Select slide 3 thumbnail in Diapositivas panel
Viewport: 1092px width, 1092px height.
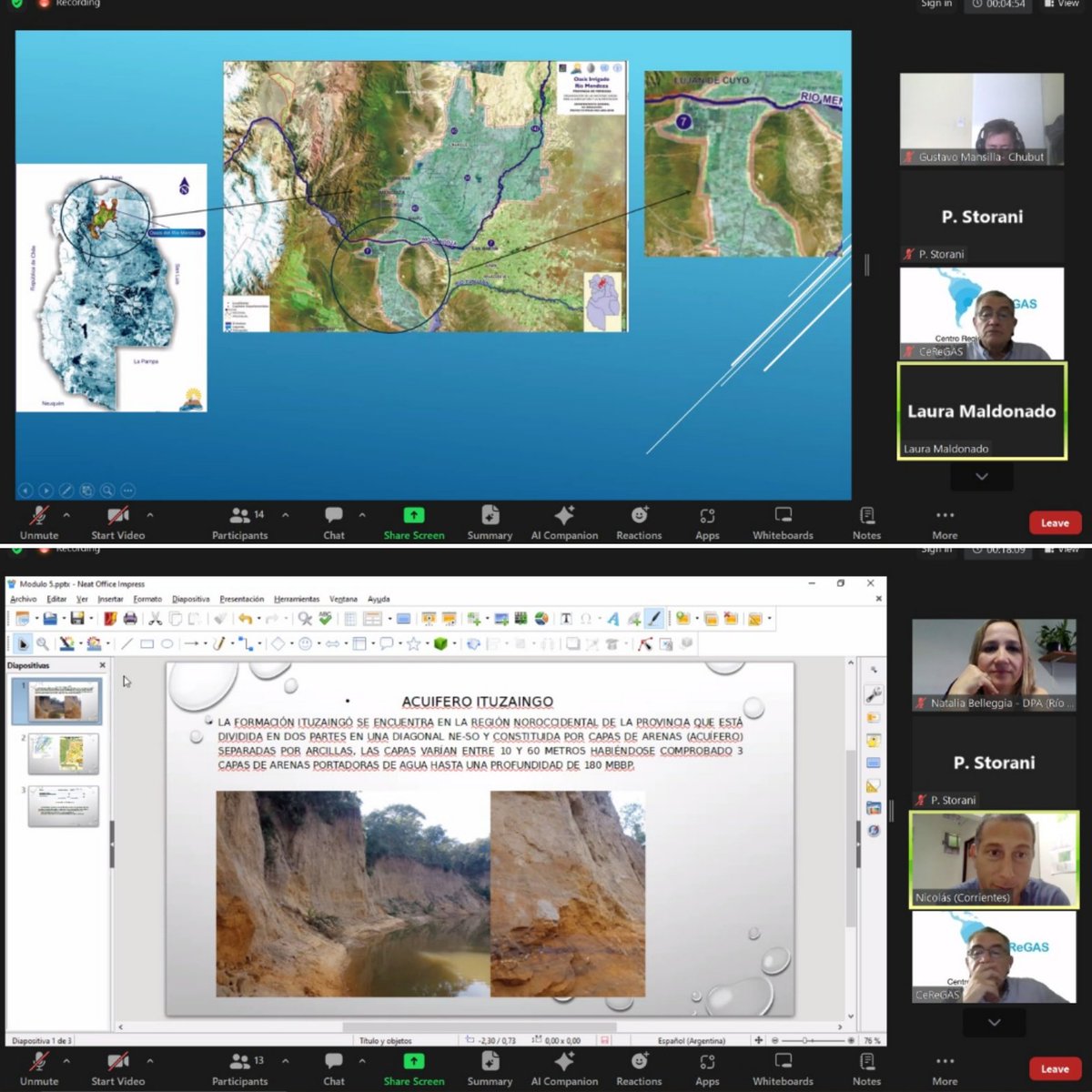pyautogui.click(x=64, y=806)
